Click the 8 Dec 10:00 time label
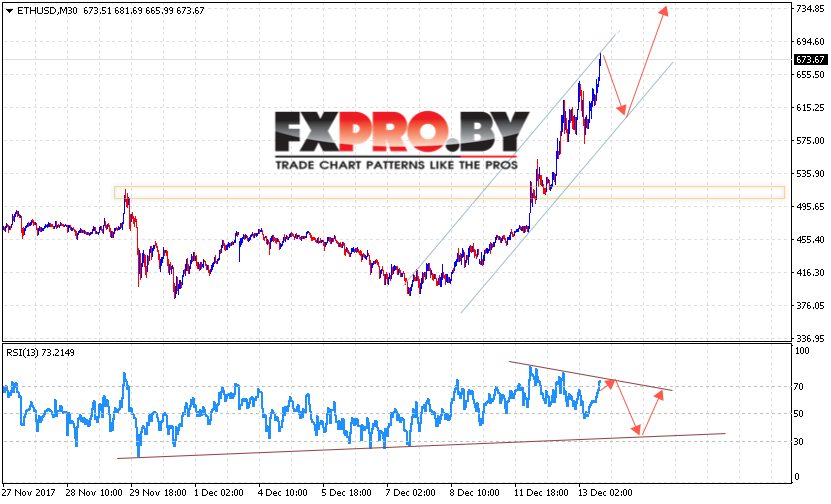 (x=474, y=492)
